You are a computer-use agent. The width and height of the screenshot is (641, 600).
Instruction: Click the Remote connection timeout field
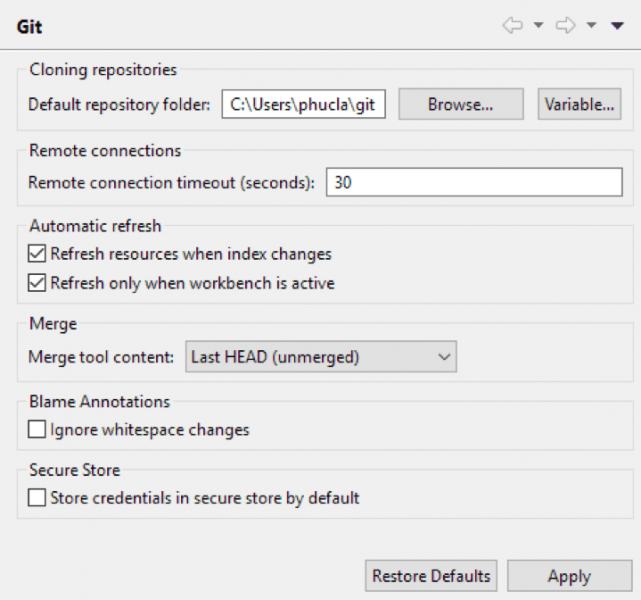point(474,183)
